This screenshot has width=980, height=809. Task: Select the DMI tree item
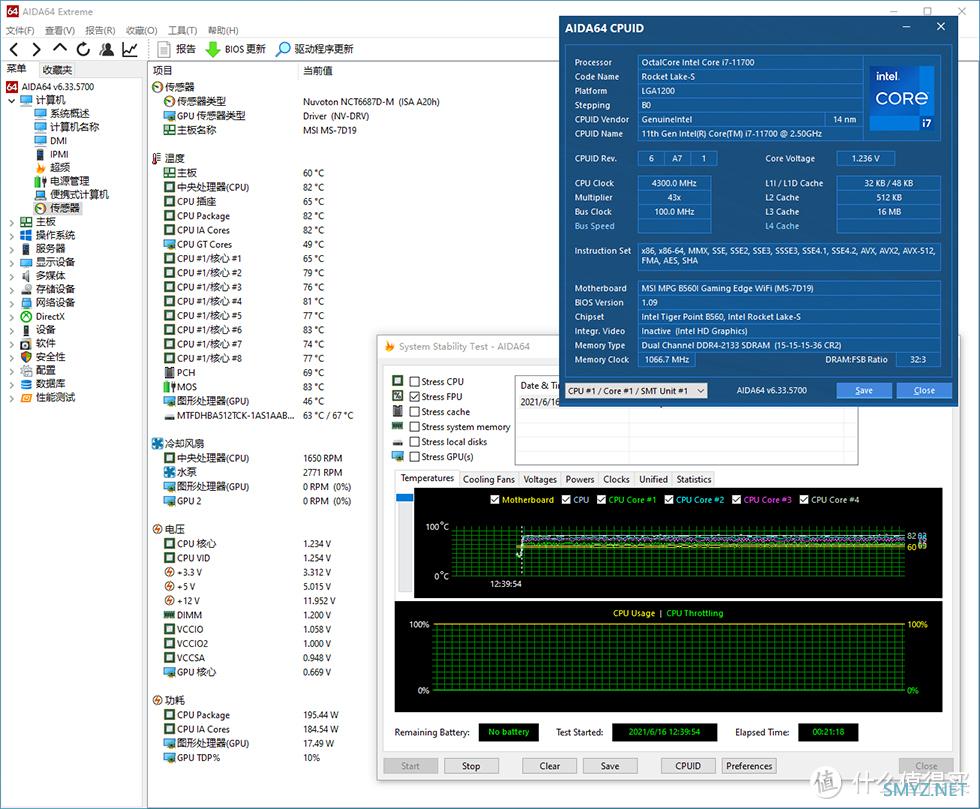coord(59,141)
